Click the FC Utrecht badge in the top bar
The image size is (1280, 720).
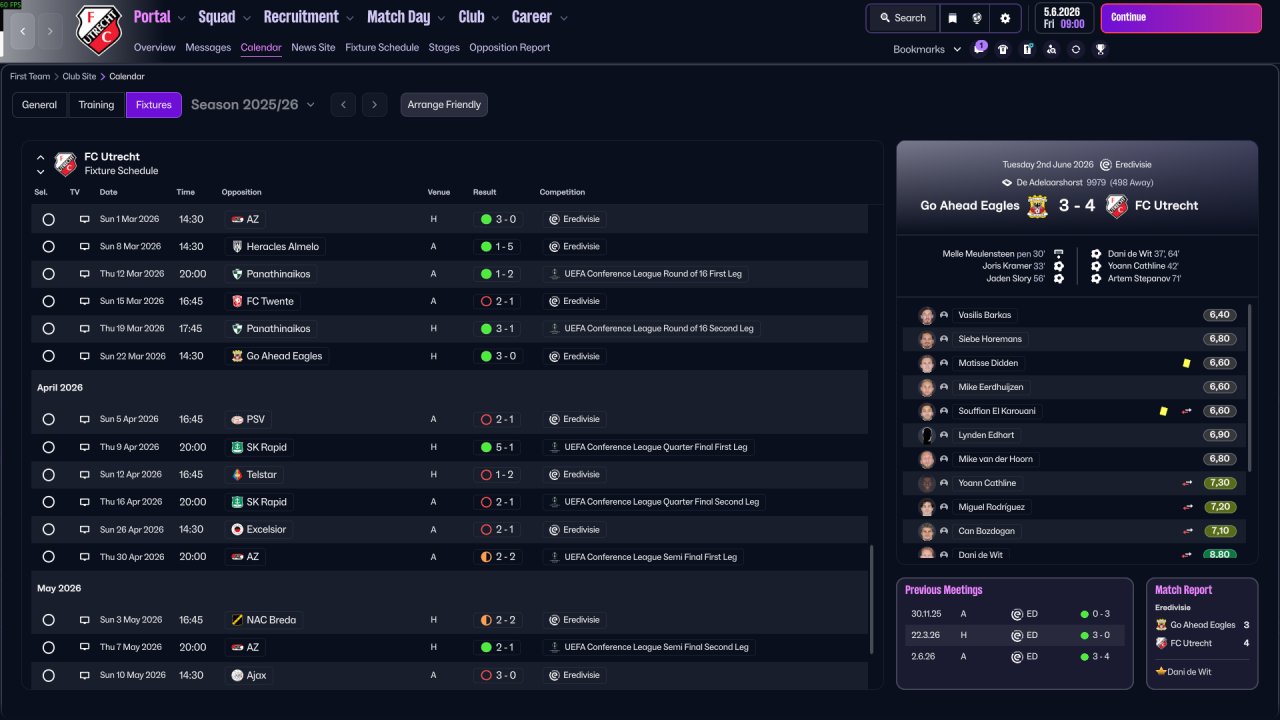[x=99, y=30]
